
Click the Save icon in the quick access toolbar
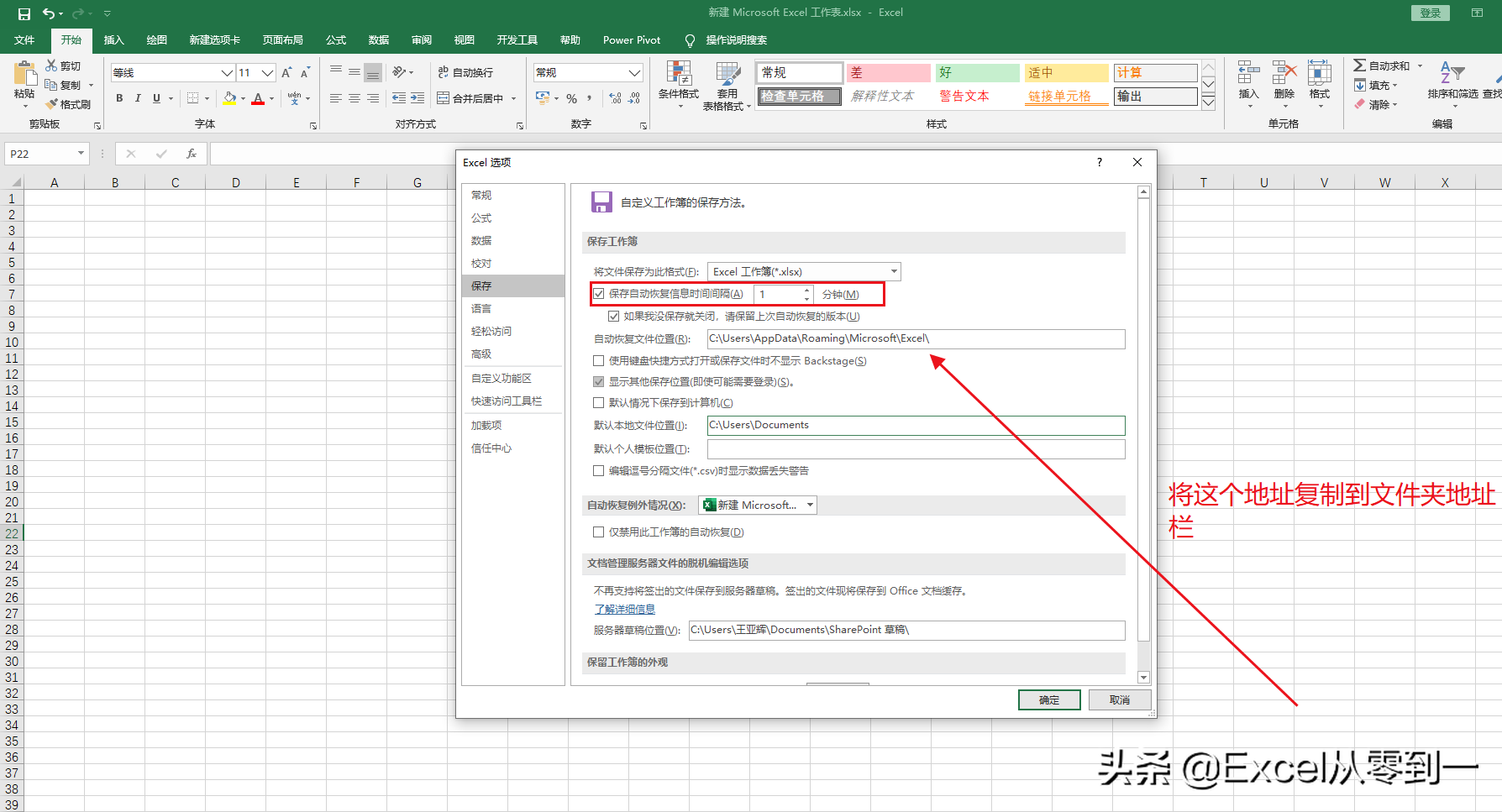click(24, 13)
